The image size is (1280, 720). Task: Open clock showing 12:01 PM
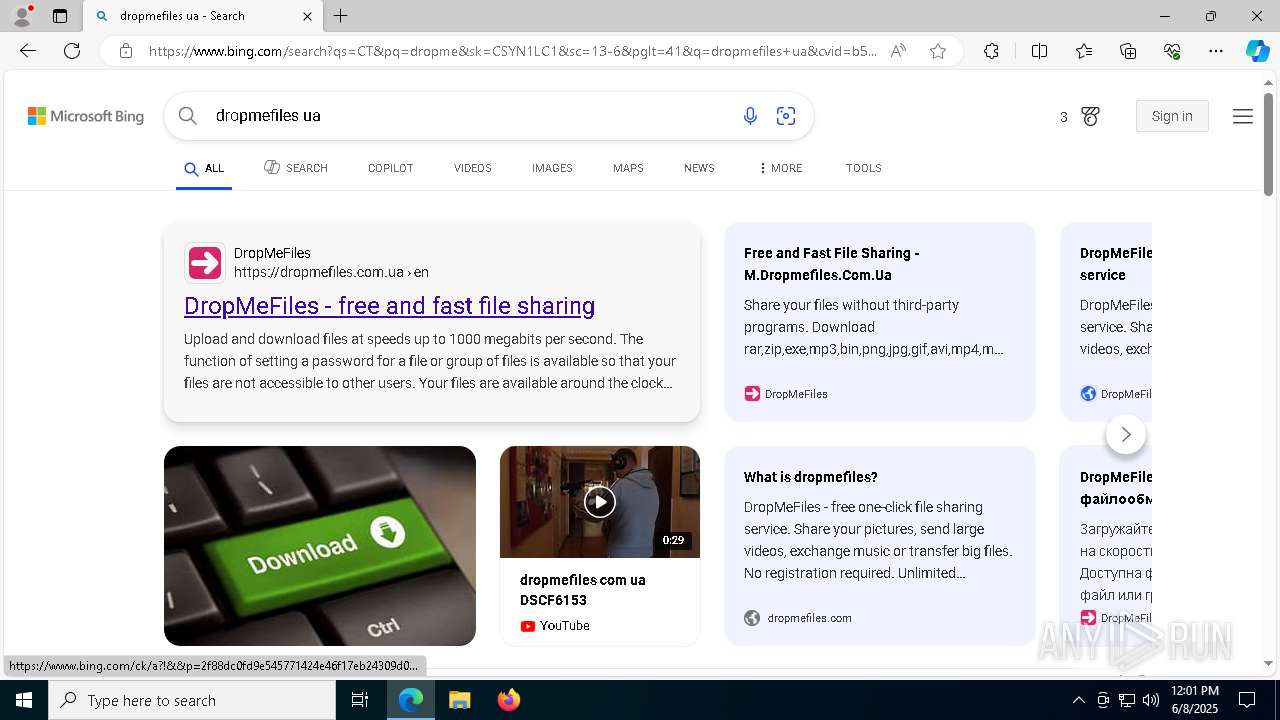click(x=1194, y=700)
